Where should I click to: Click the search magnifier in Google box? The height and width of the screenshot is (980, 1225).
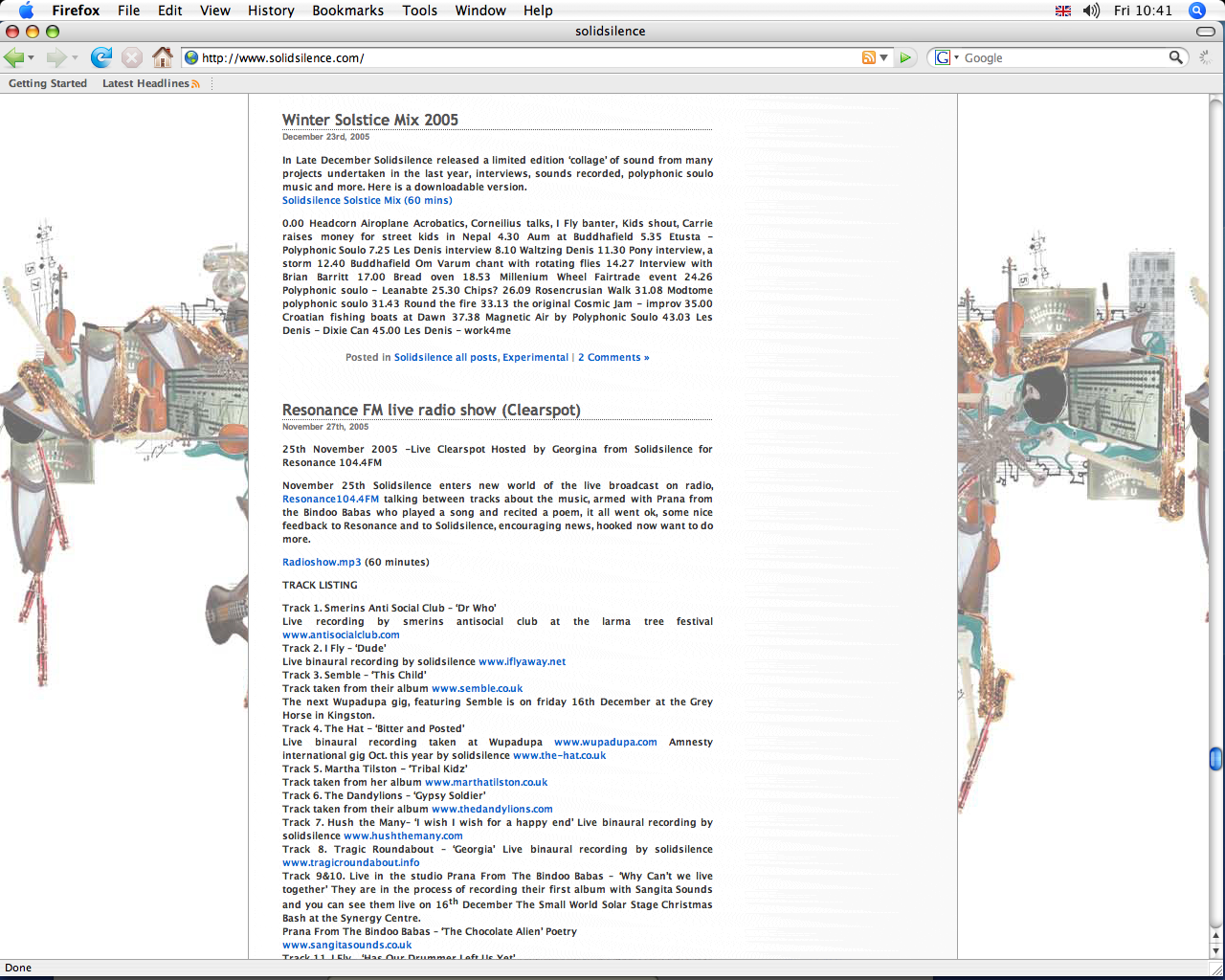(x=1176, y=57)
